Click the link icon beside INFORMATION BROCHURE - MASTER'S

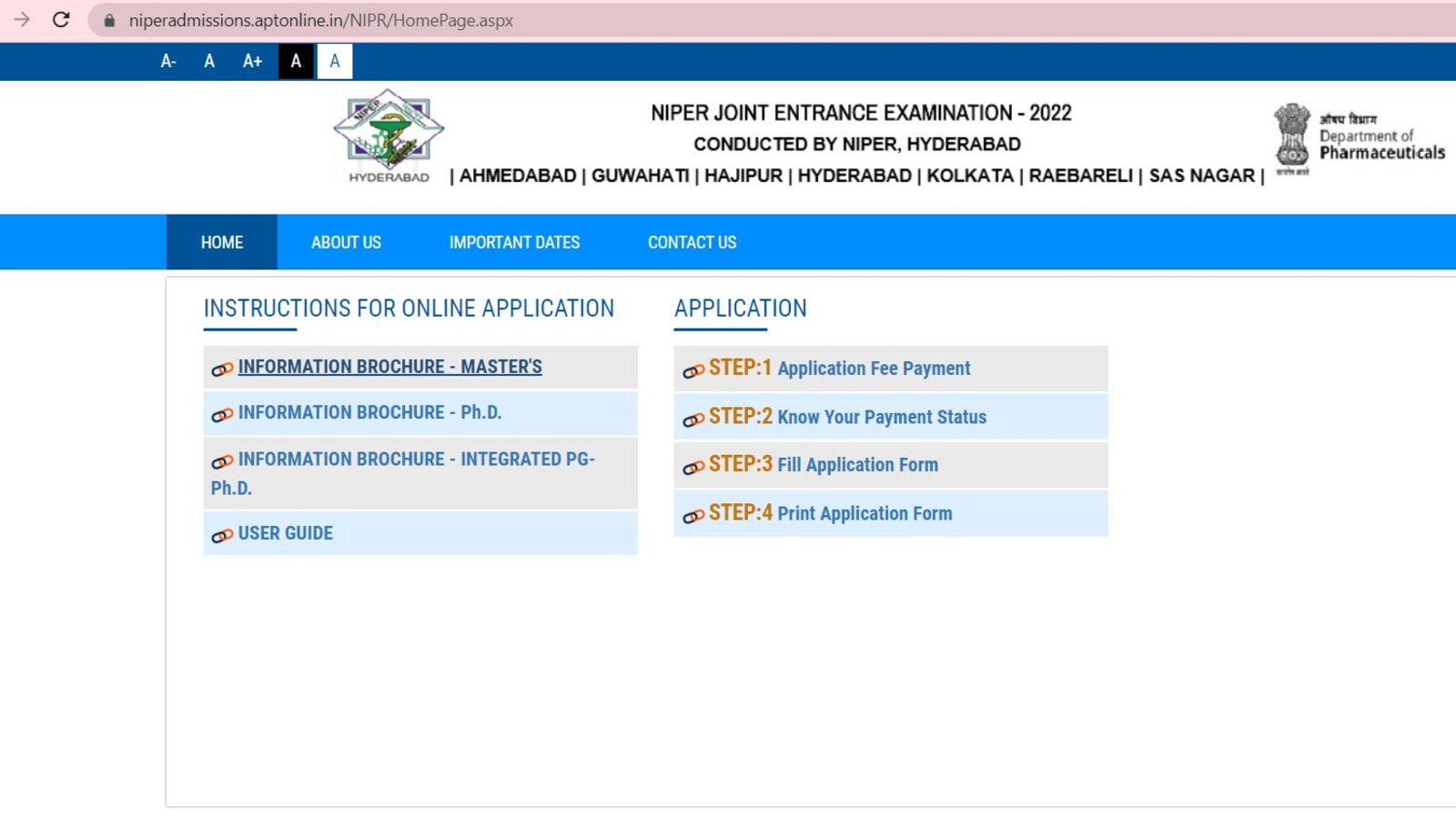pos(220,368)
